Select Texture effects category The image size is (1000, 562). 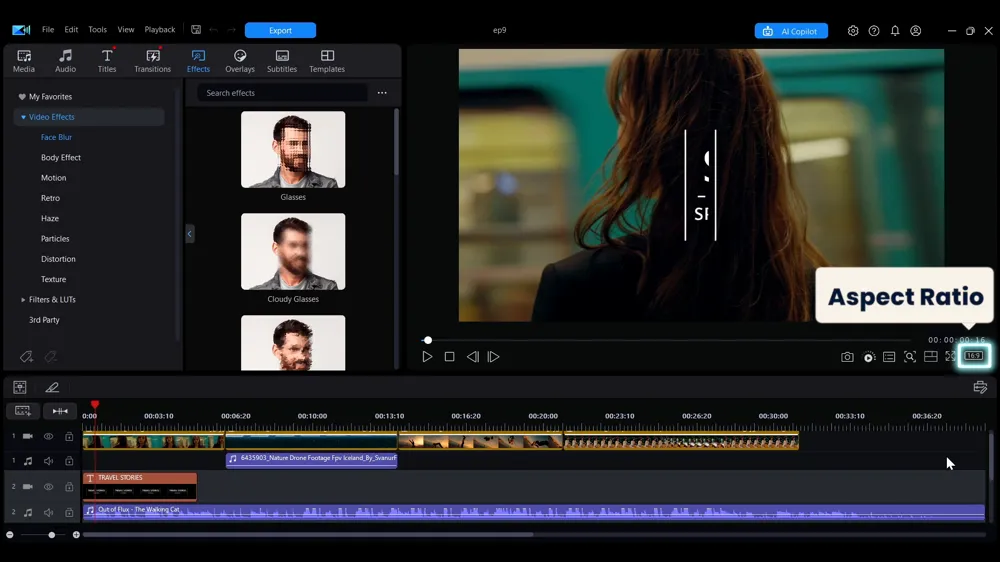pyautogui.click(x=54, y=279)
